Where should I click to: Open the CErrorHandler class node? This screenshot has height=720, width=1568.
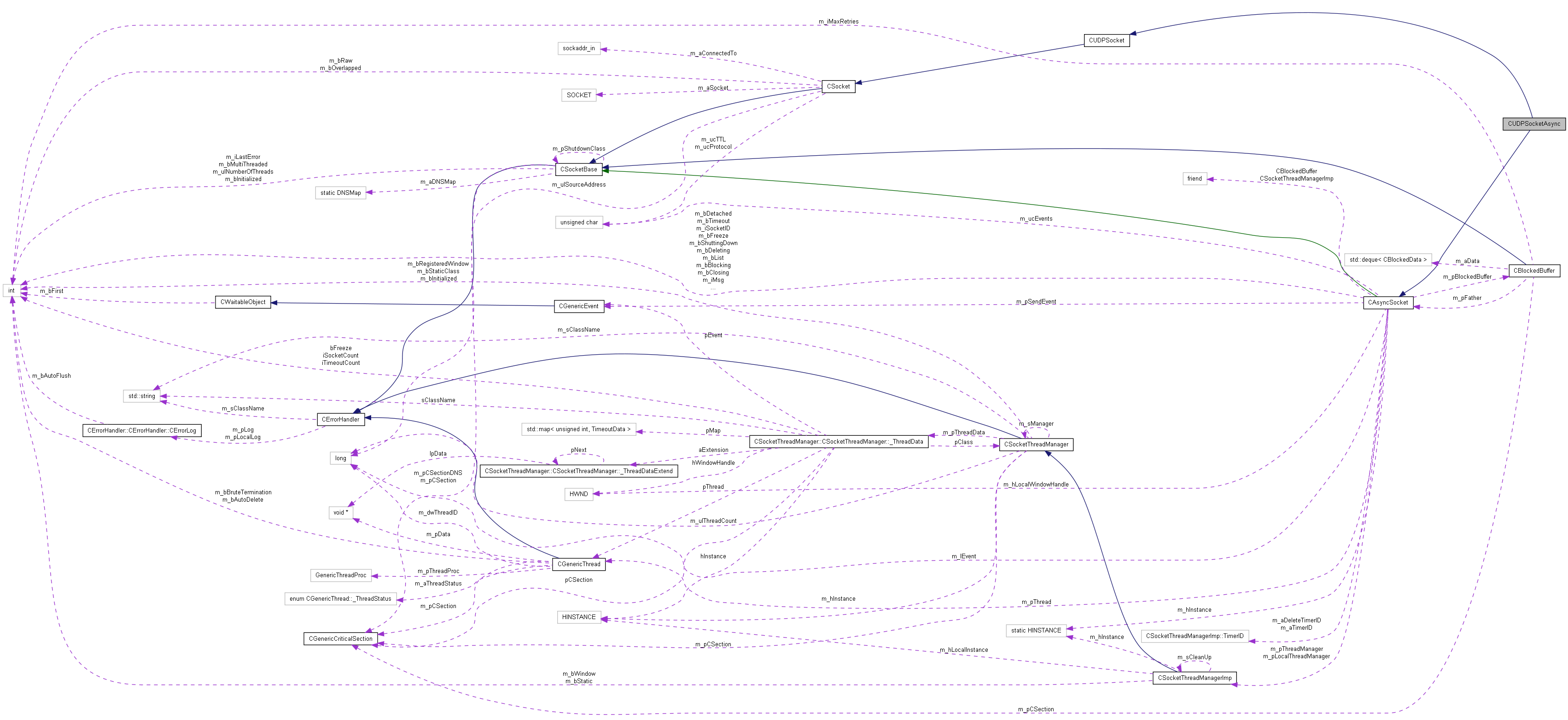(340, 419)
